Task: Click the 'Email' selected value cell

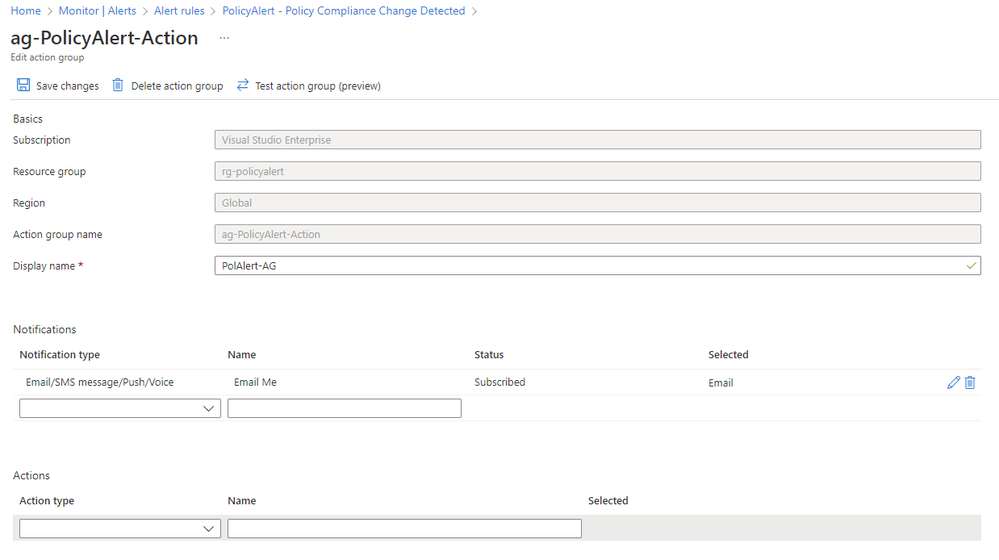Action: point(721,383)
